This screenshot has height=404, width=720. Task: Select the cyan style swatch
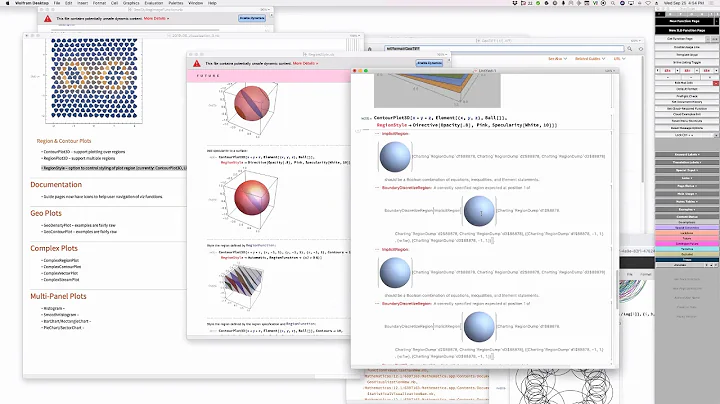click(686, 249)
